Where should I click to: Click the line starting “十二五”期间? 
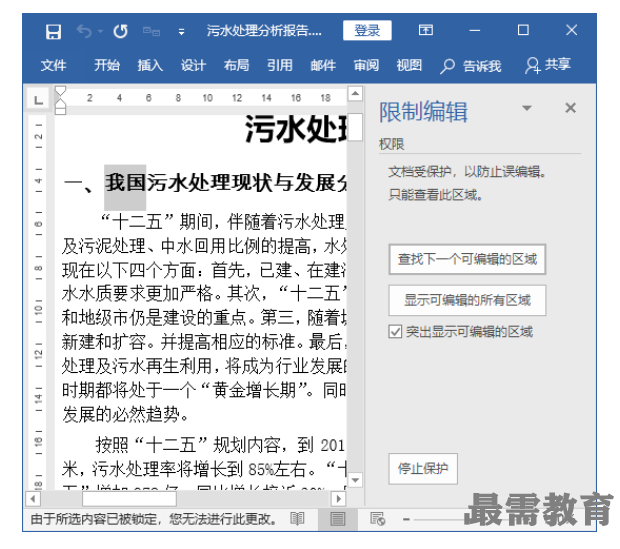point(223,222)
